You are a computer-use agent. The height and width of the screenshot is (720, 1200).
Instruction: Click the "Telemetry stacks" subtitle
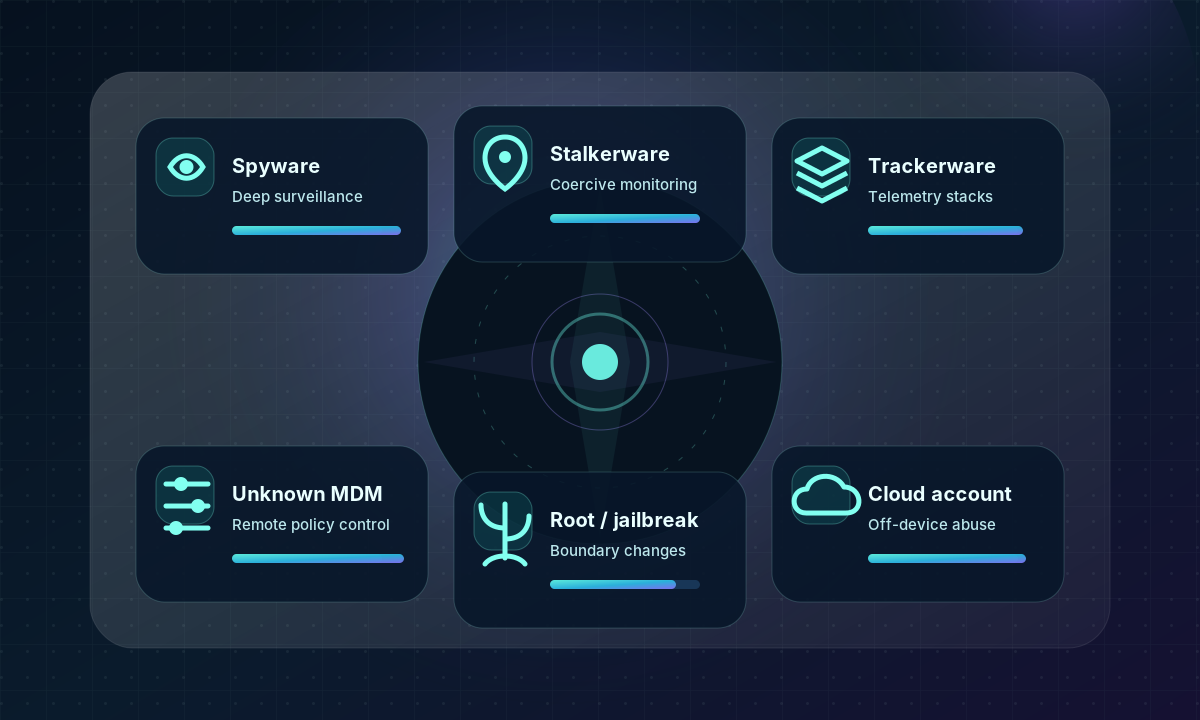(x=930, y=197)
